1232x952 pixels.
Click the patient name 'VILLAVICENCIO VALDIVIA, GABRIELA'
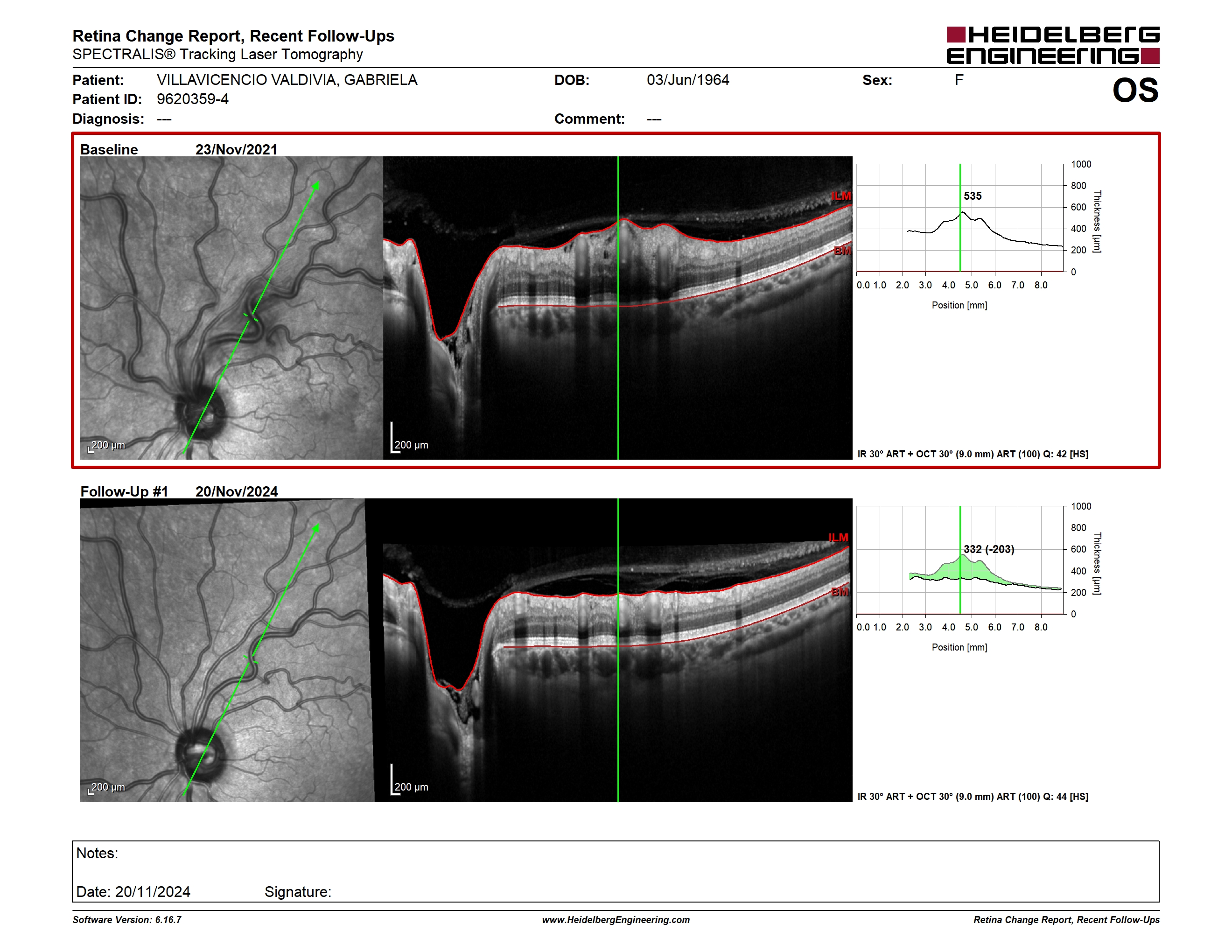point(287,80)
